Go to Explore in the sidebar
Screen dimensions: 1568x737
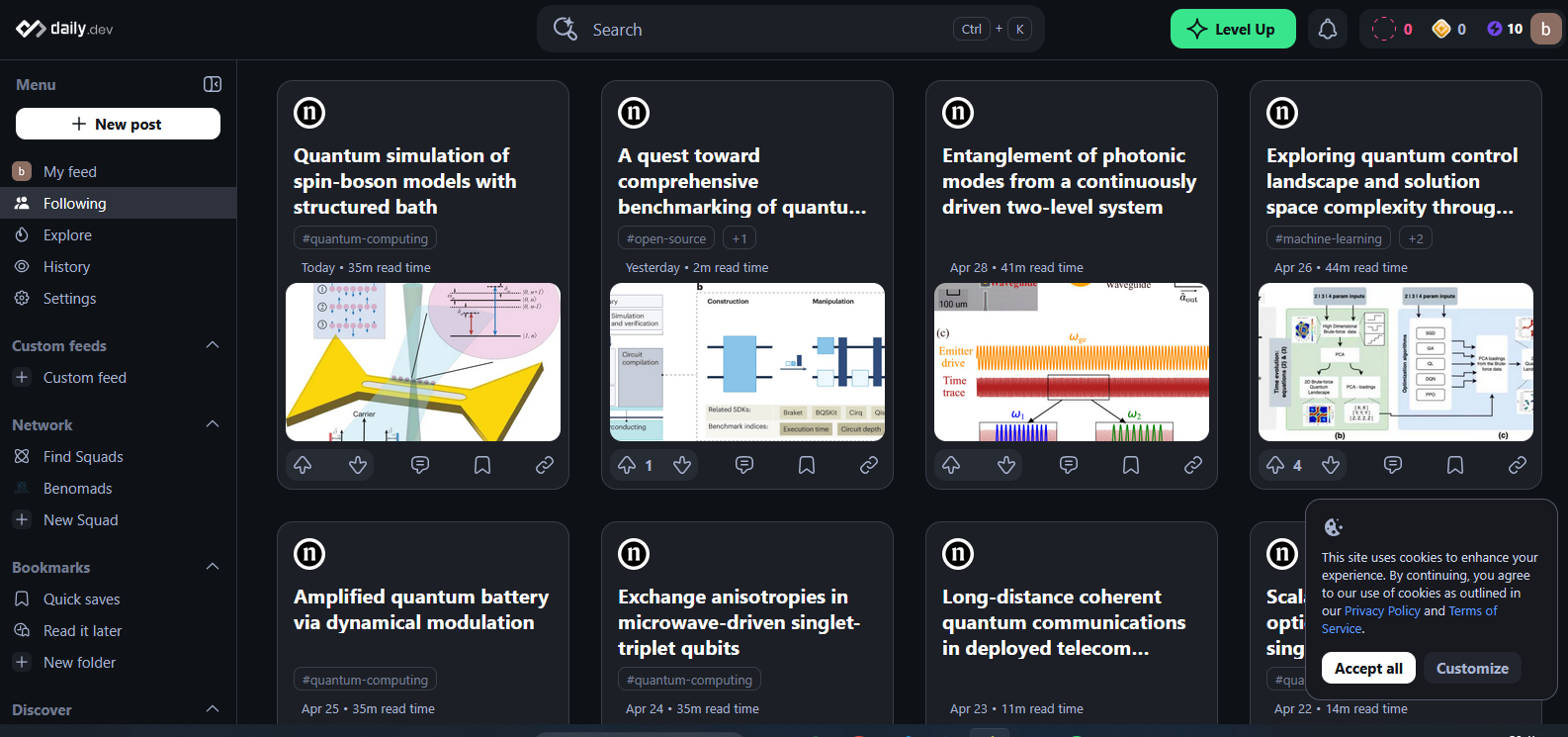(x=119, y=234)
